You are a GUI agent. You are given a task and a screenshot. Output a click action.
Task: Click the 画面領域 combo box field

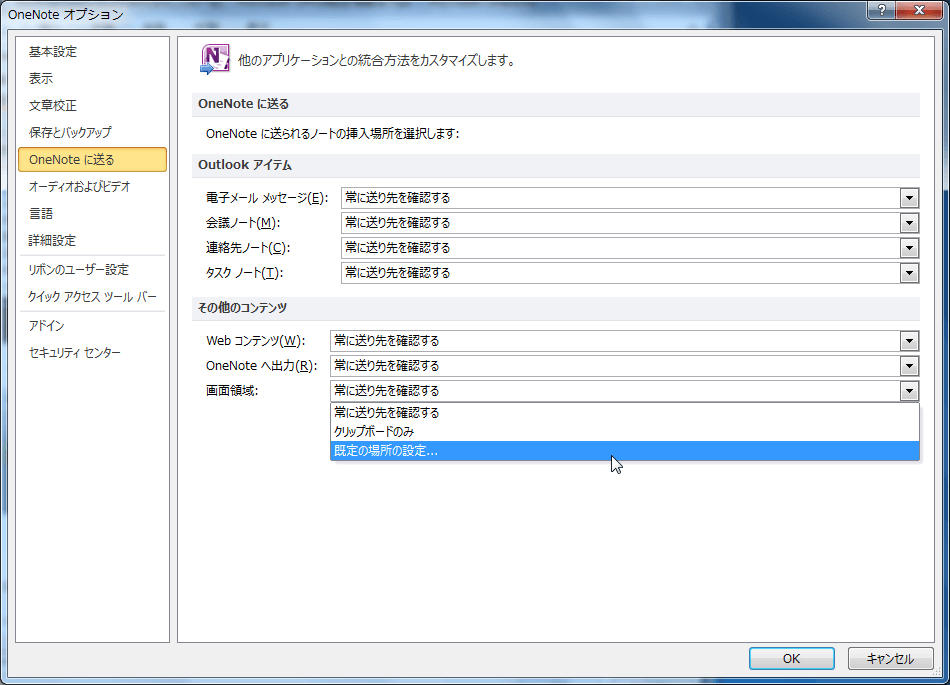coord(625,391)
